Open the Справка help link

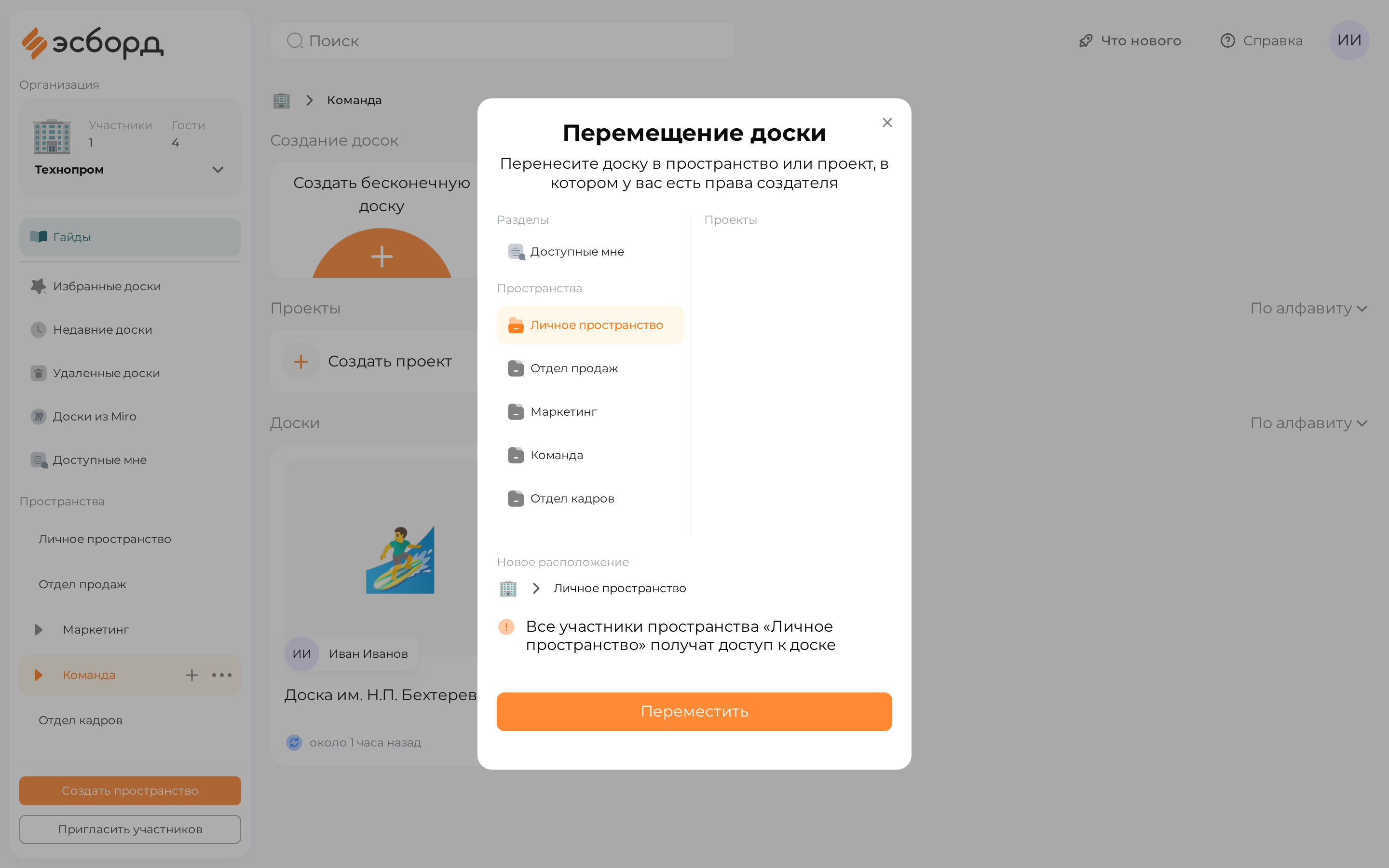click(x=1261, y=41)
